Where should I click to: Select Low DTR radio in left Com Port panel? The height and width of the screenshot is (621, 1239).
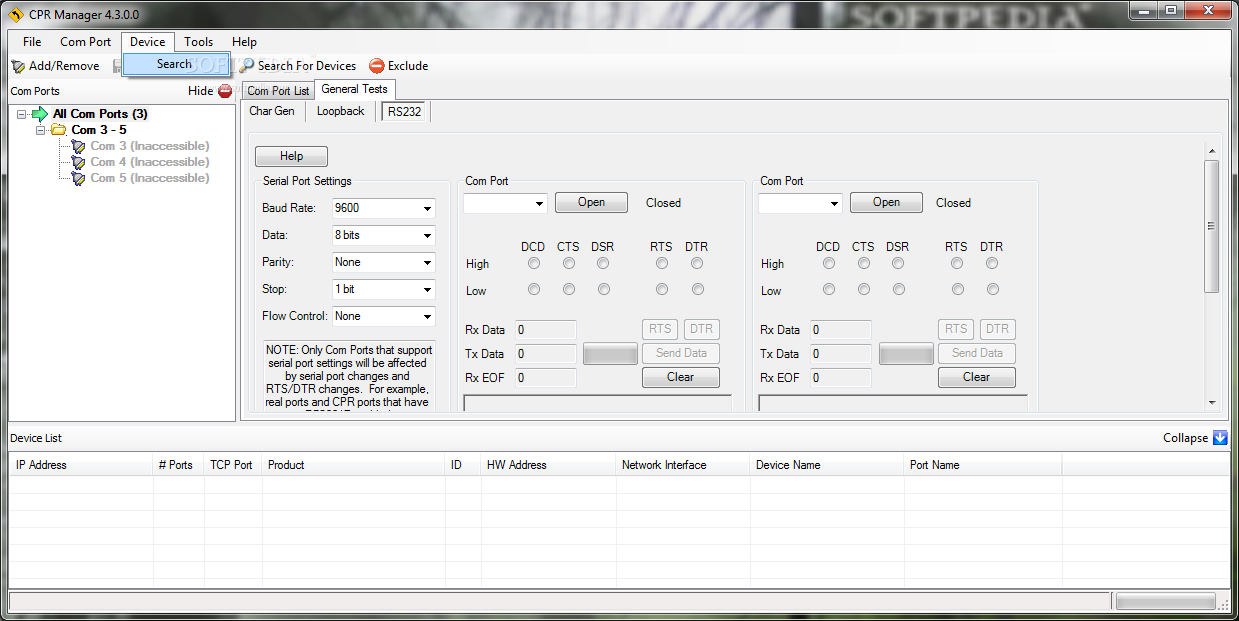(x=697, y=290)
